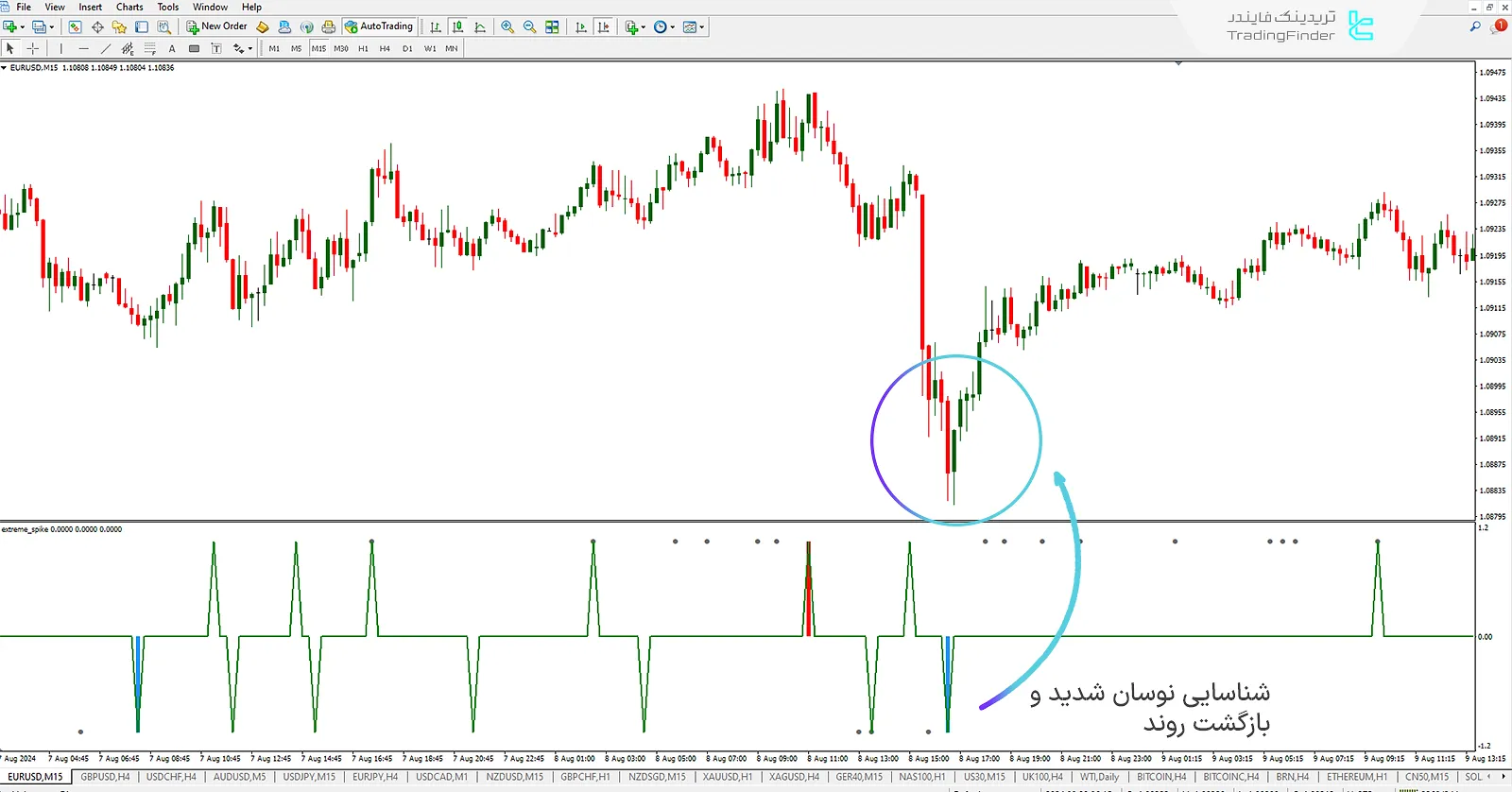Toggle the Terminal panel icon
The height and width of the screenshot is (792, 1512).
click(142, 27)
